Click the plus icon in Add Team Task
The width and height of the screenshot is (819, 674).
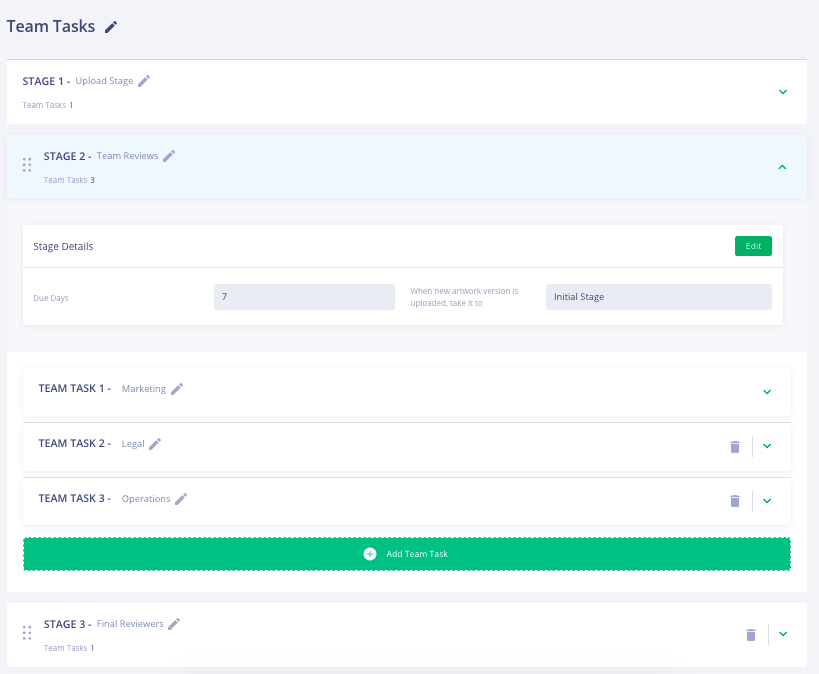(x=370, y=554)
